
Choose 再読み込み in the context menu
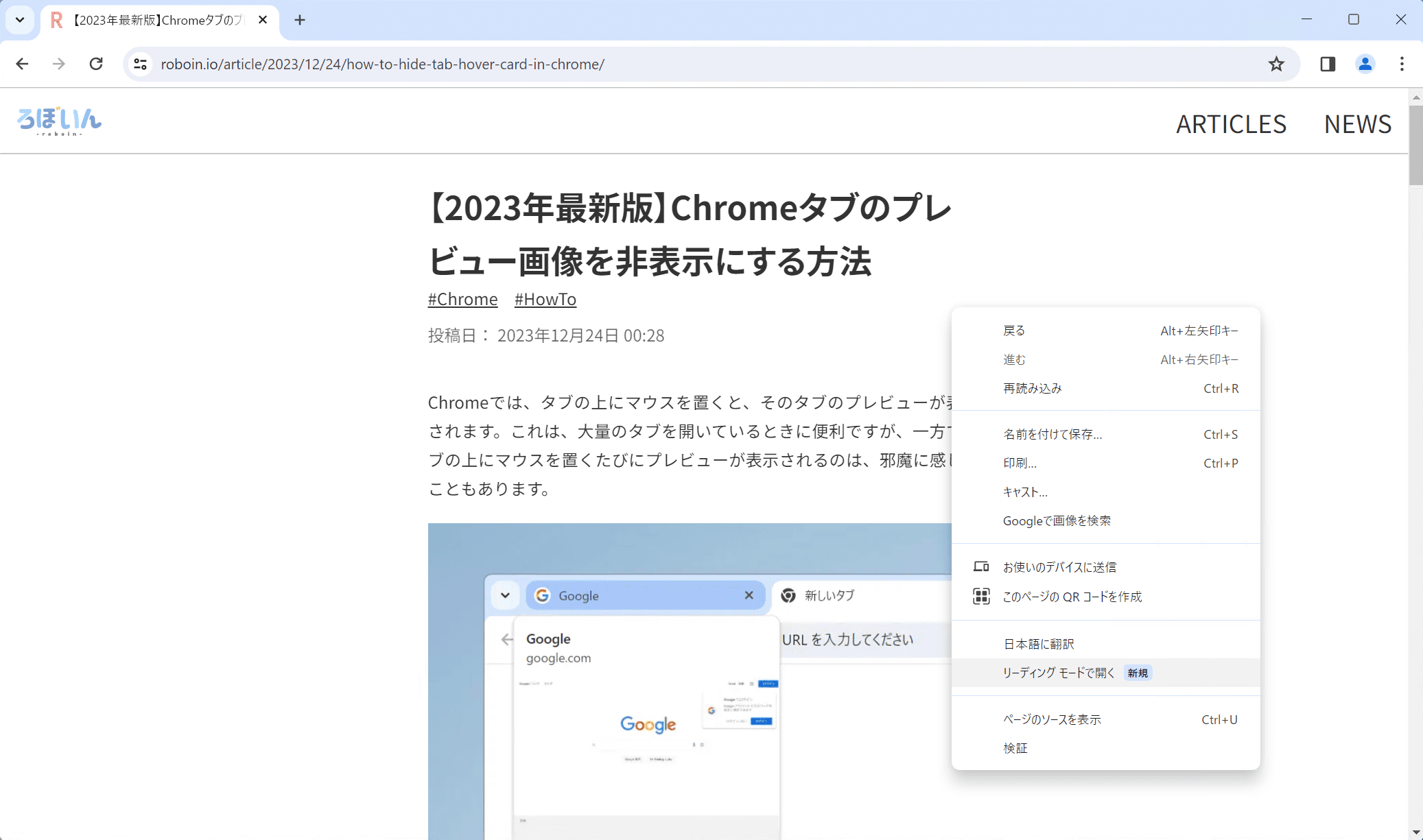coord(1105,388)
